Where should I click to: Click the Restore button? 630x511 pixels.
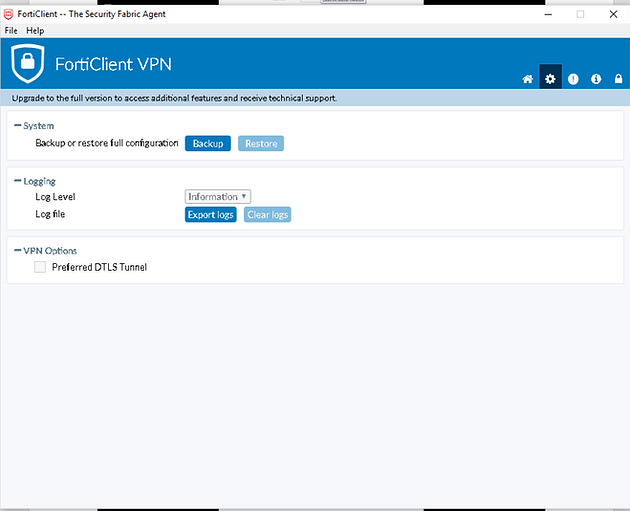[261, 143]
